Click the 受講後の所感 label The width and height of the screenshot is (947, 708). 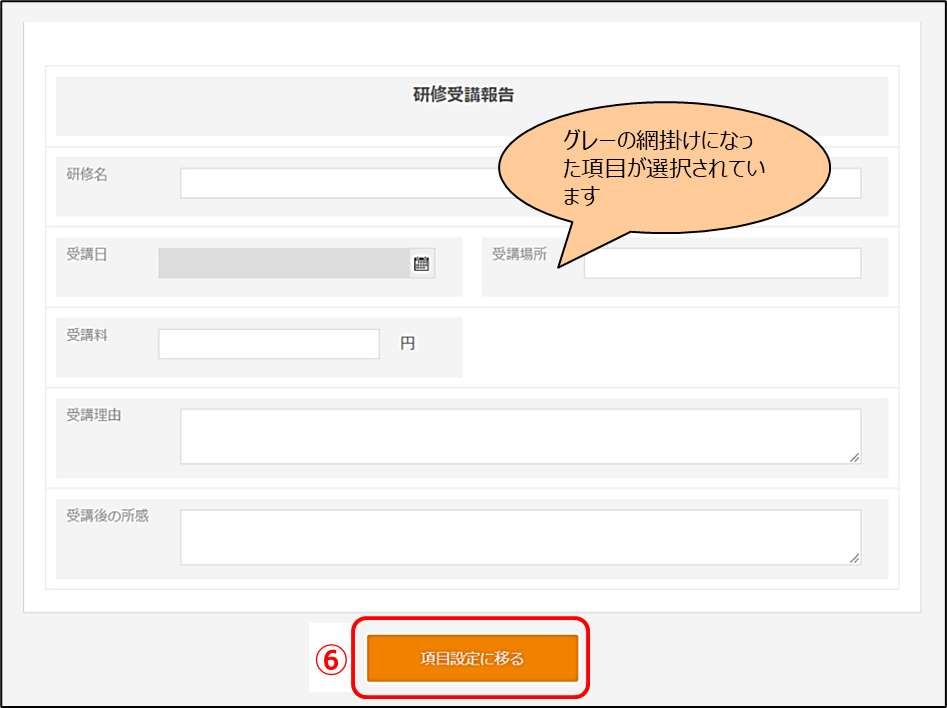(x=108, y=515)
